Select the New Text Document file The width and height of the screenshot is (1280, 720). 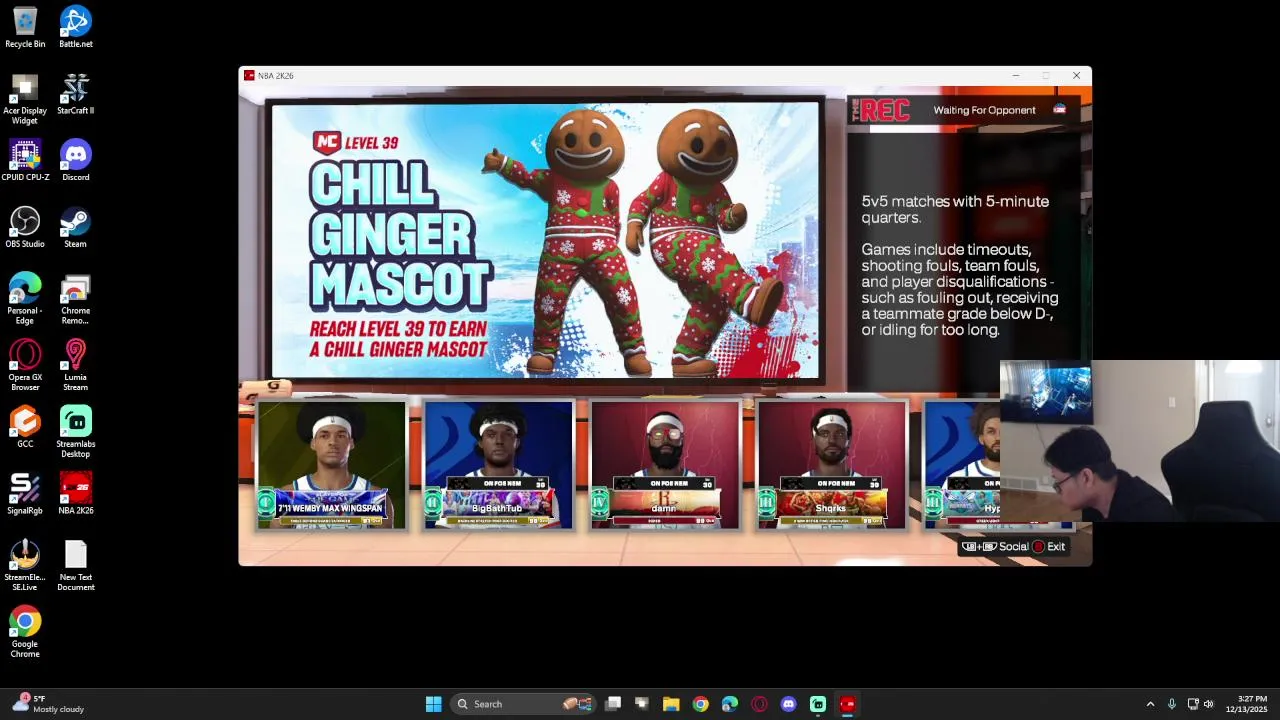[x=75, y=566]
